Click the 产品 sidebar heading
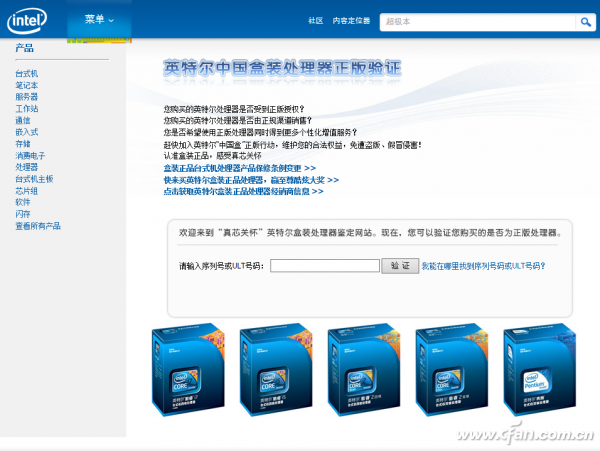 tap(24, 48)
